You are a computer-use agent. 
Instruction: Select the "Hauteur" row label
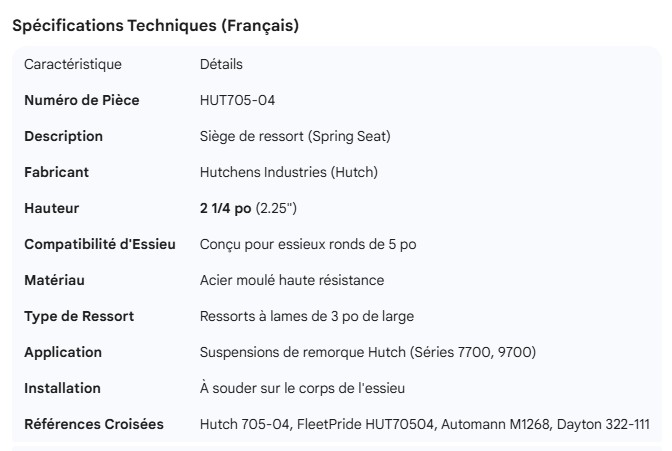(51, 208)
